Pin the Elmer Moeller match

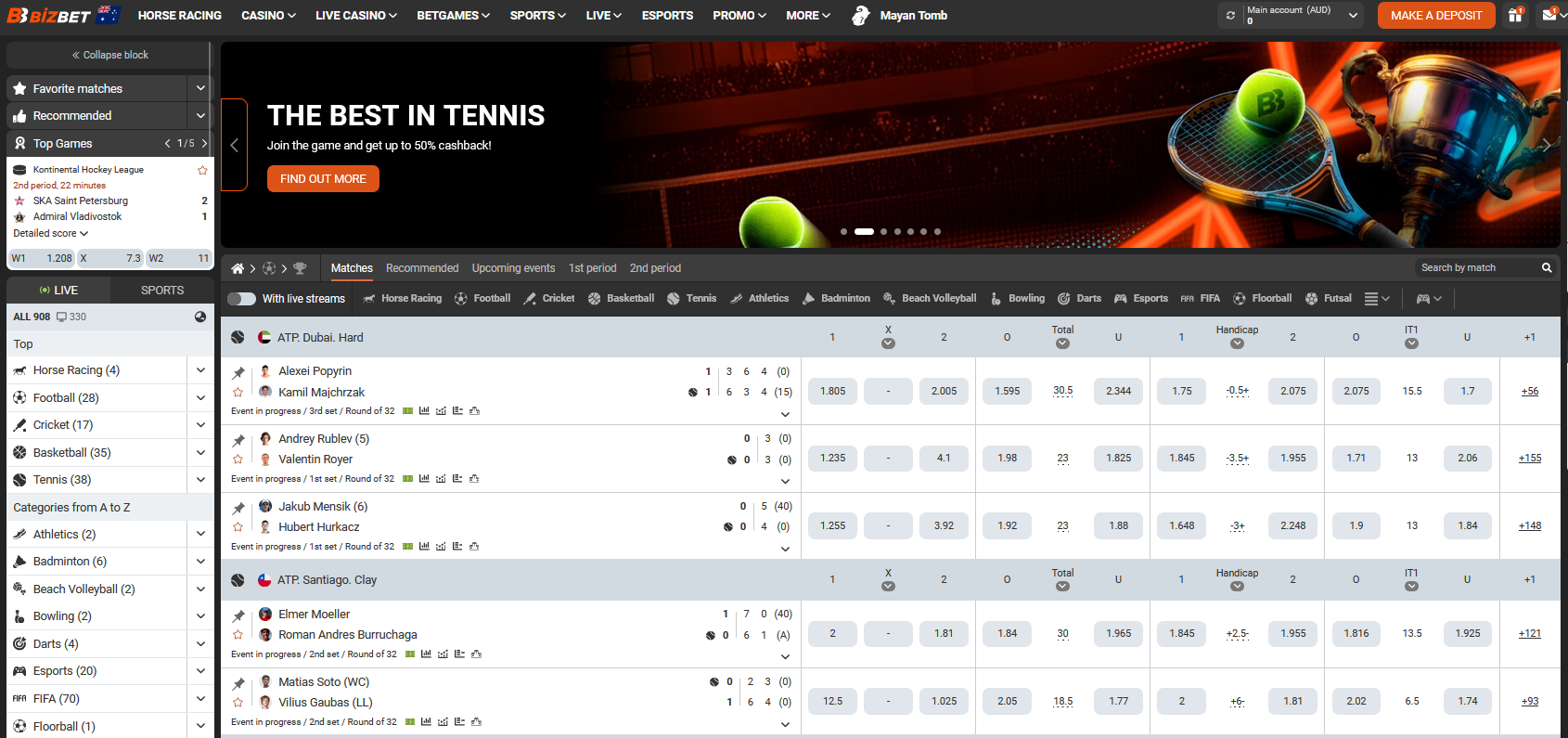[x=238, y=615]
